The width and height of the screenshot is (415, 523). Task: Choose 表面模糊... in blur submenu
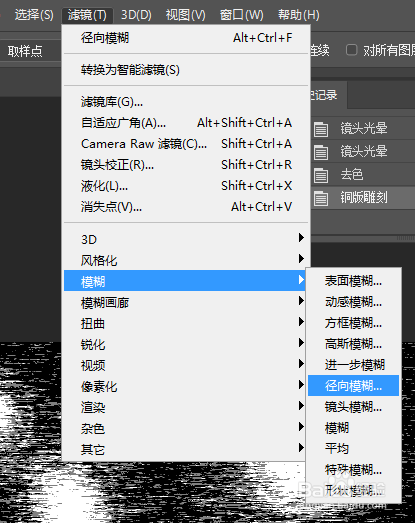[353, 281]
